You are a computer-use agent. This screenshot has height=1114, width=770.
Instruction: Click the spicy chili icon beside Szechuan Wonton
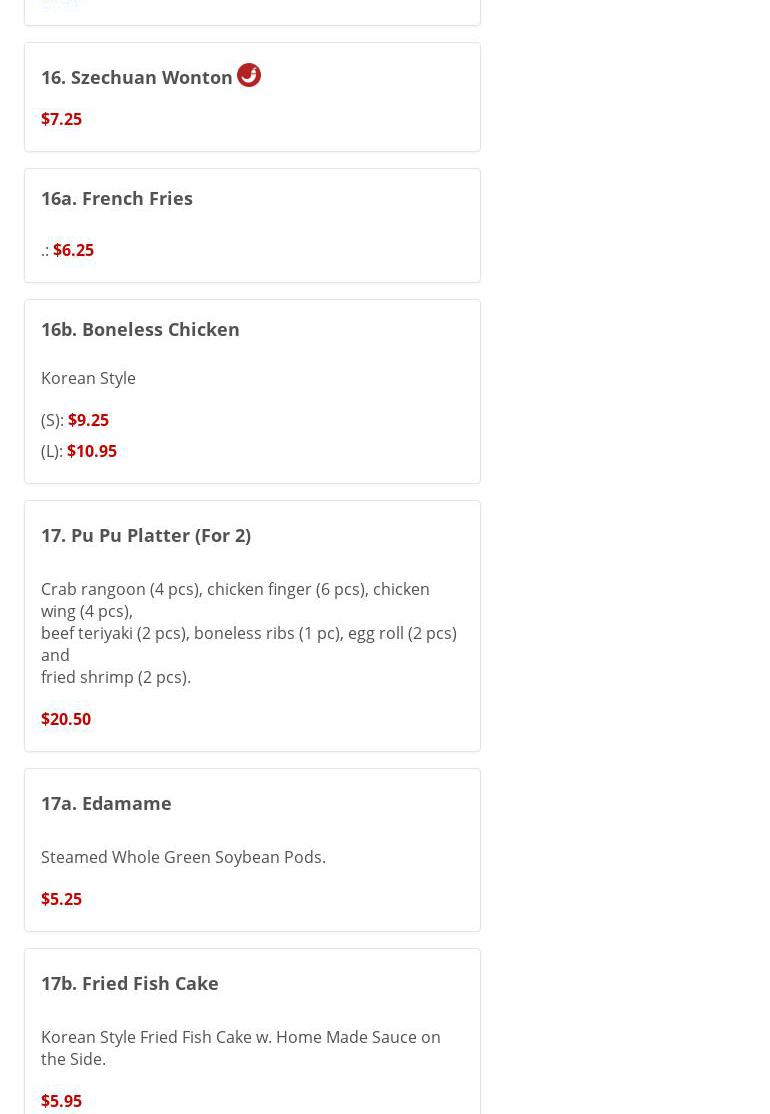[x=248, y=75]
